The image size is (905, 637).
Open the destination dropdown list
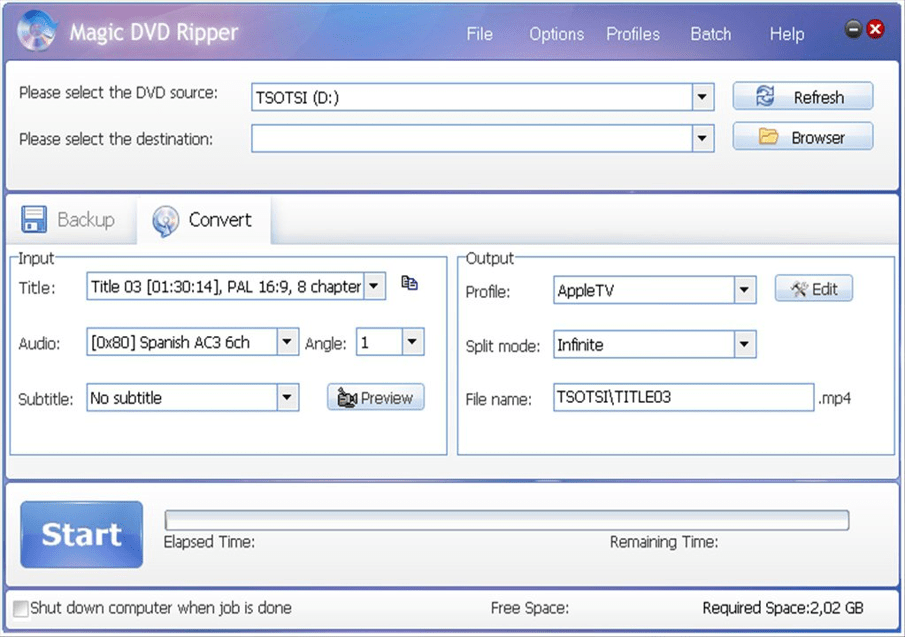(x=703, y=138)
